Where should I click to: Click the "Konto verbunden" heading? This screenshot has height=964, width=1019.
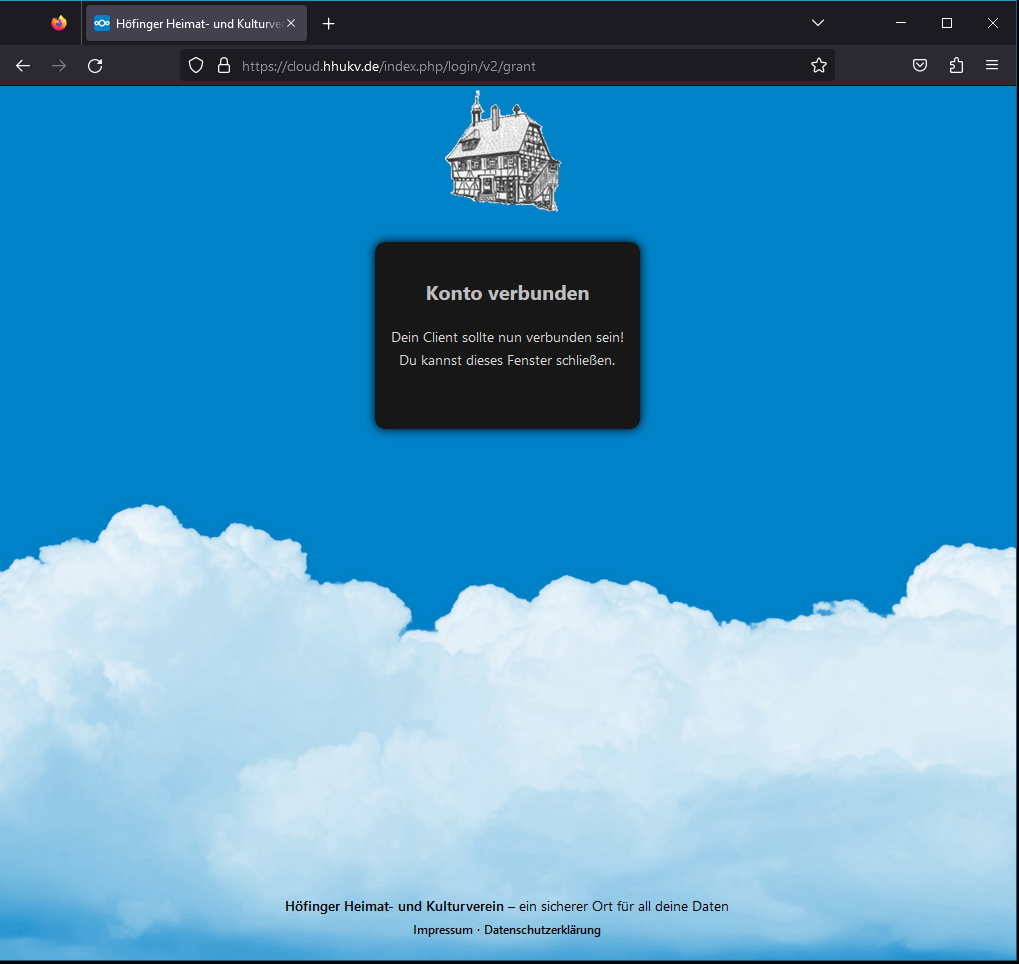coord(507,293)
